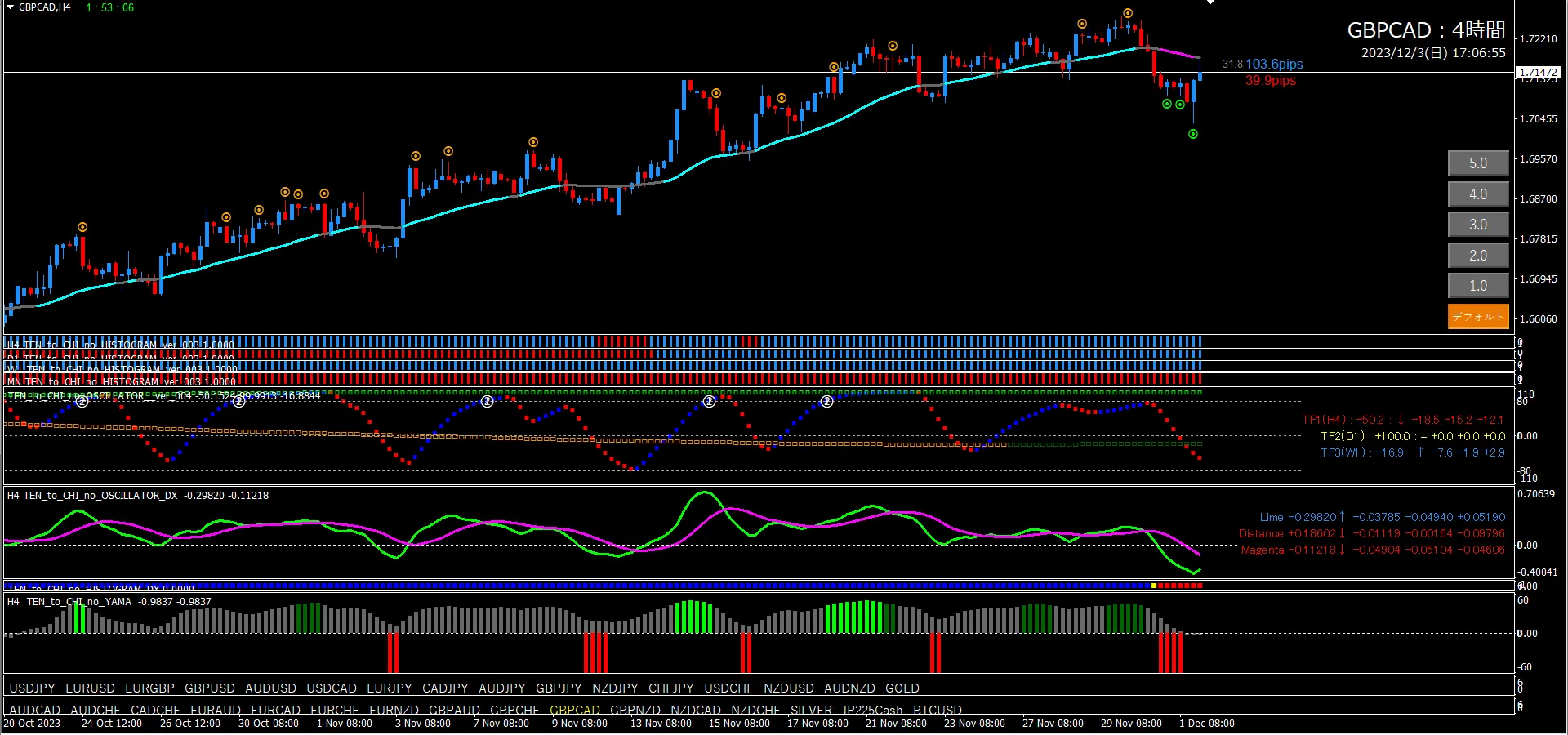Open the GBPAUD symbol chart

pyautogui.click(x=455, y=710)
